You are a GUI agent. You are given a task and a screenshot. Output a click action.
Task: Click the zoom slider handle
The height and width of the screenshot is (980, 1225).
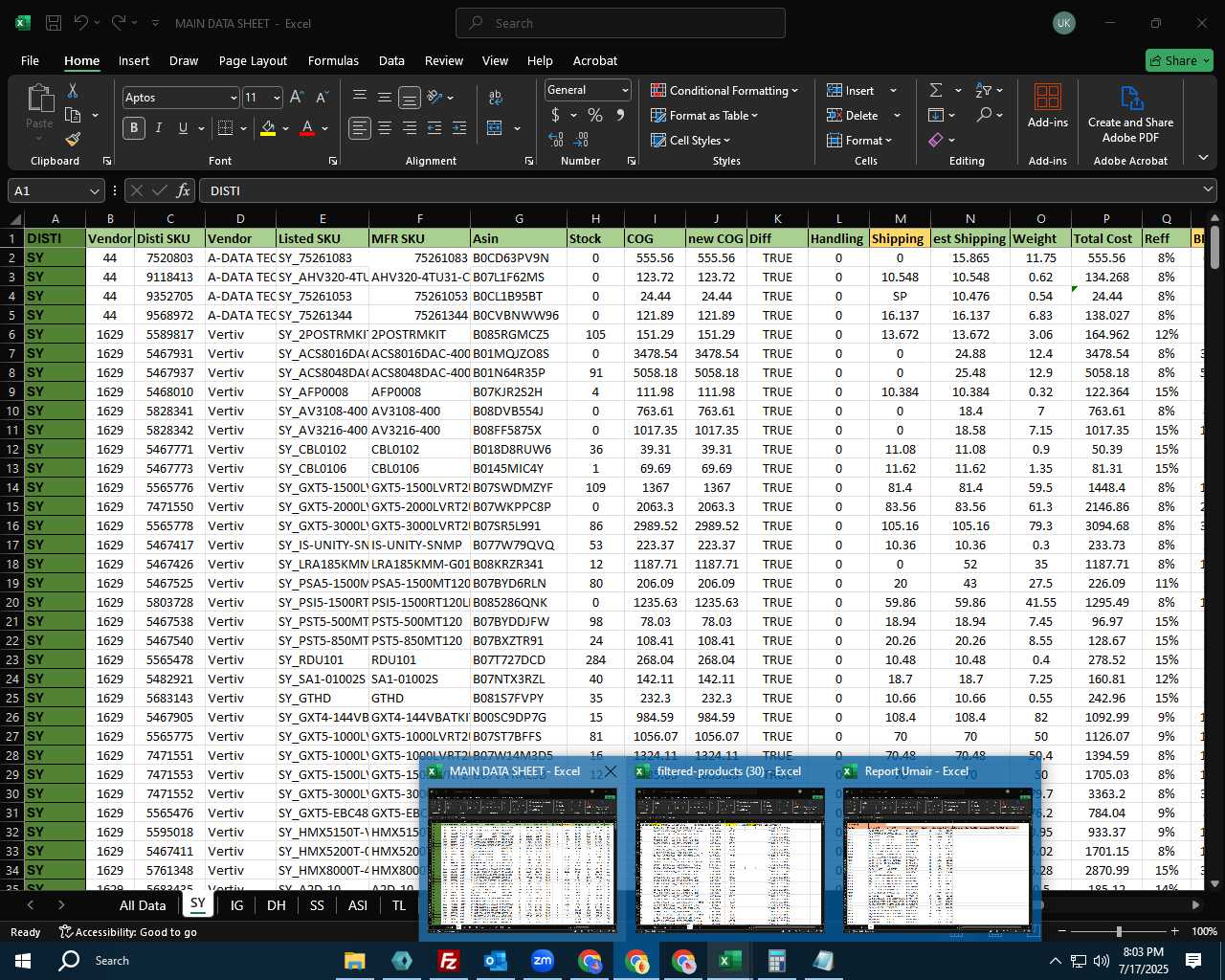1118,931
